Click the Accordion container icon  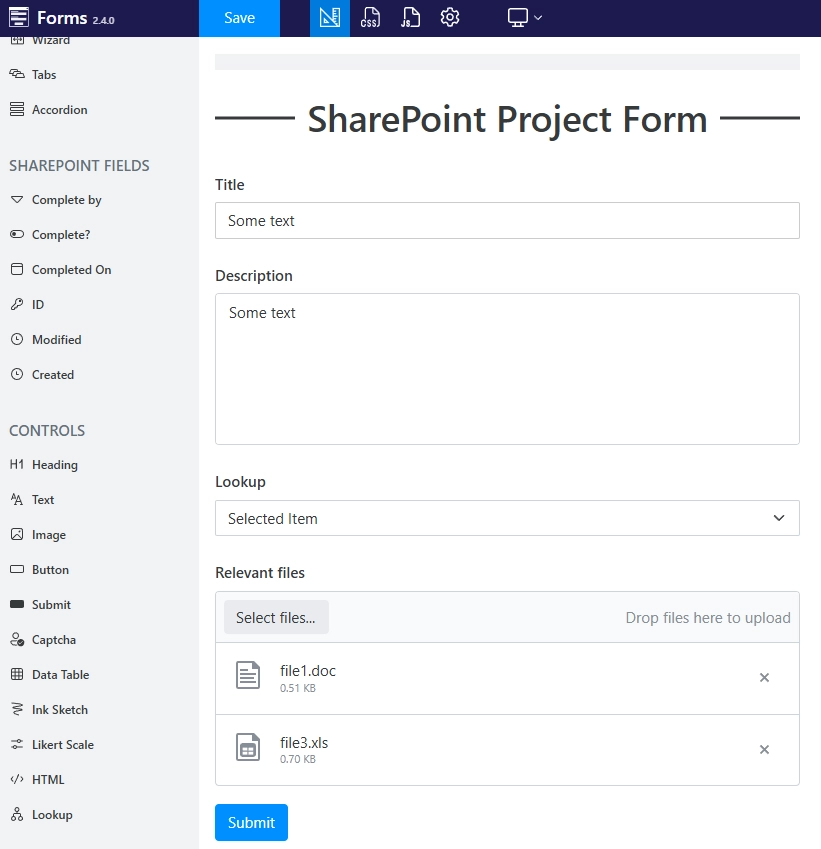click(x=17, y=109)
